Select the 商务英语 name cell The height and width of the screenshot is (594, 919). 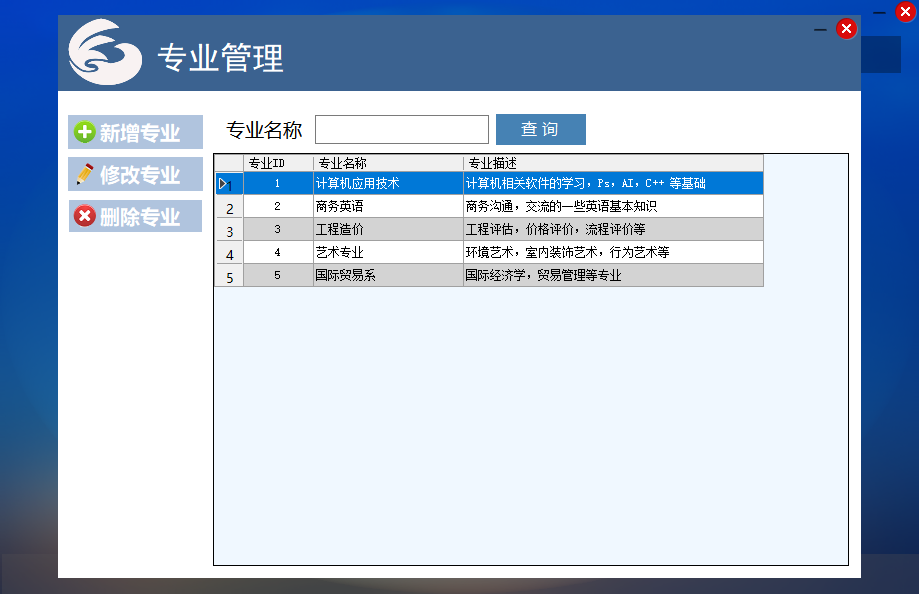point(388,206)
